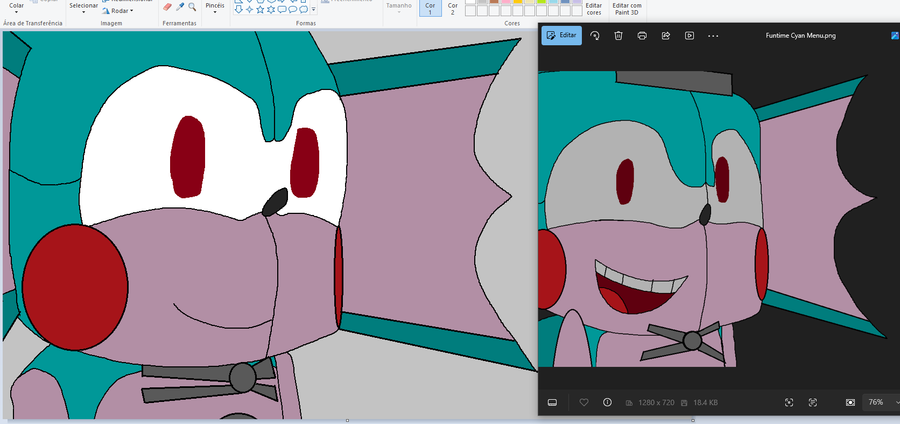
Task: Choose the cloud callout shape
Action: click(x=304, y=9)
